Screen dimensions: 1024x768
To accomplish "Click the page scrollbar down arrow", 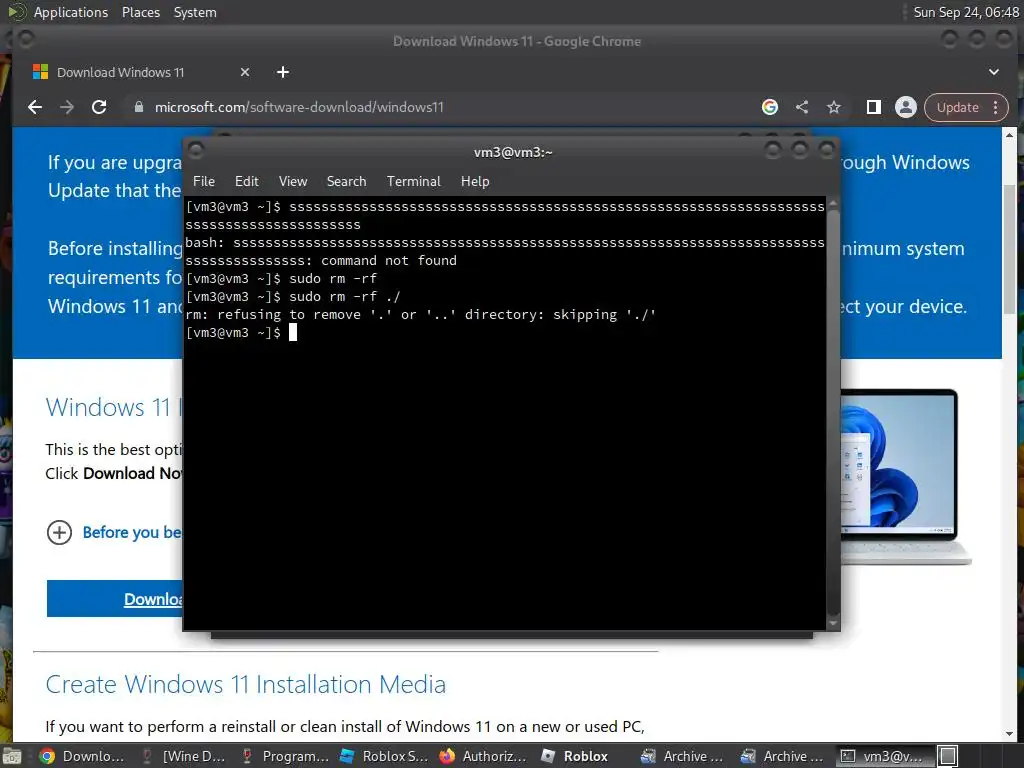I will pyautogui.click(x=1010, y=735).
